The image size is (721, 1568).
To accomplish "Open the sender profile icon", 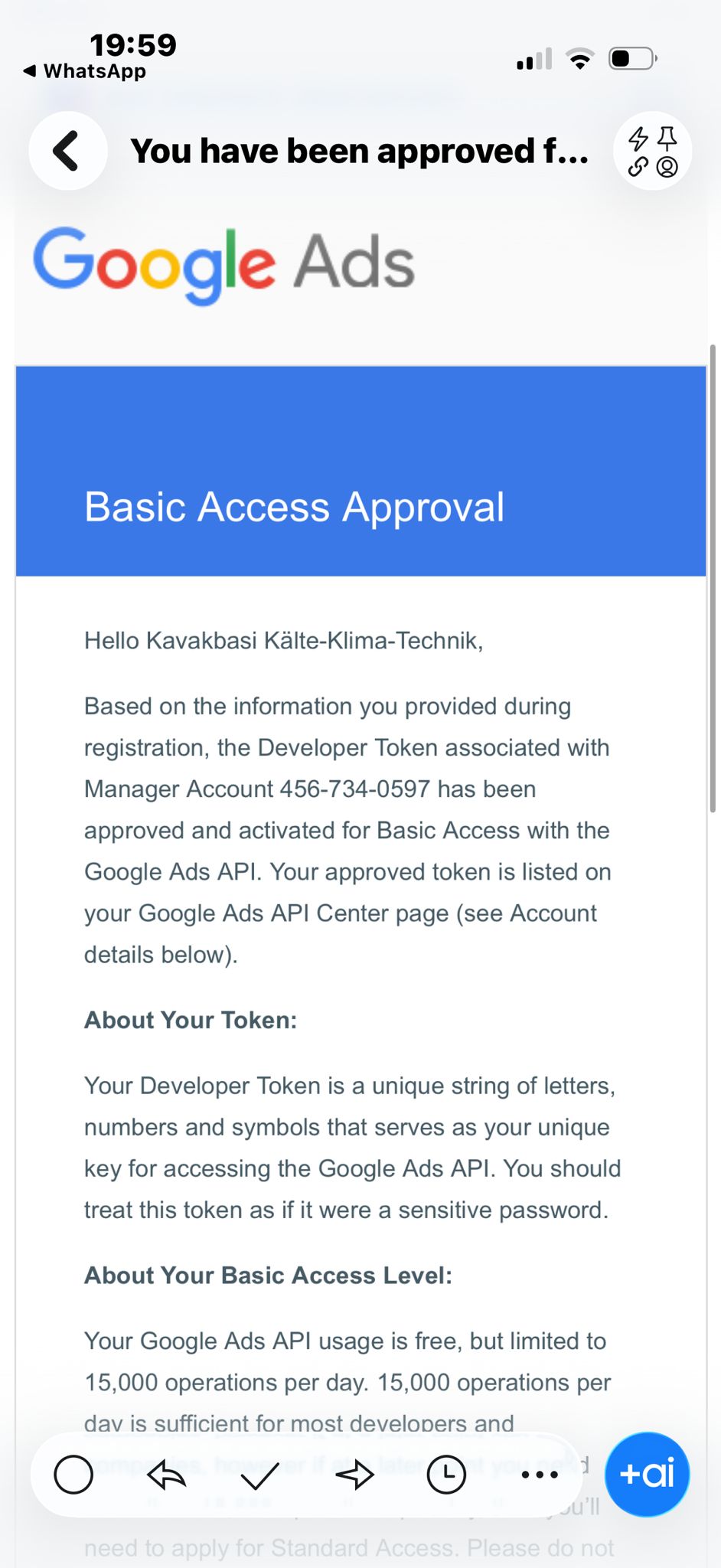I will (x=667, y=167).
